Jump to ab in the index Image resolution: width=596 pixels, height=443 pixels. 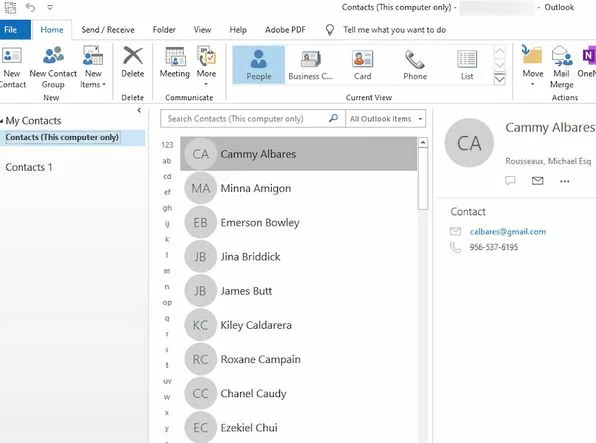point(167,161)
